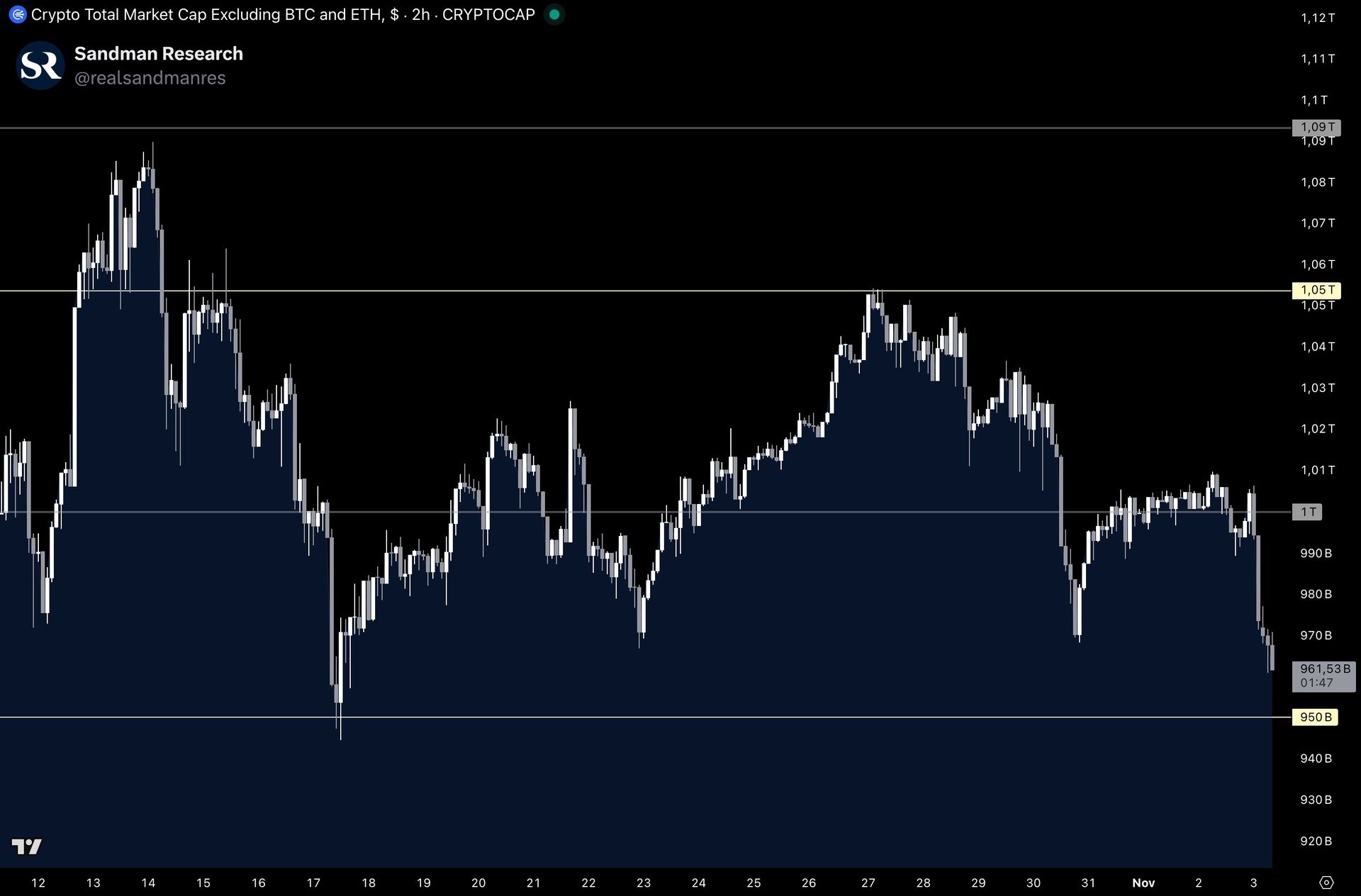Click the current price 961,53 B label
The height and width of the screenshot is (896, 1361).
[x=1324, y=676]
